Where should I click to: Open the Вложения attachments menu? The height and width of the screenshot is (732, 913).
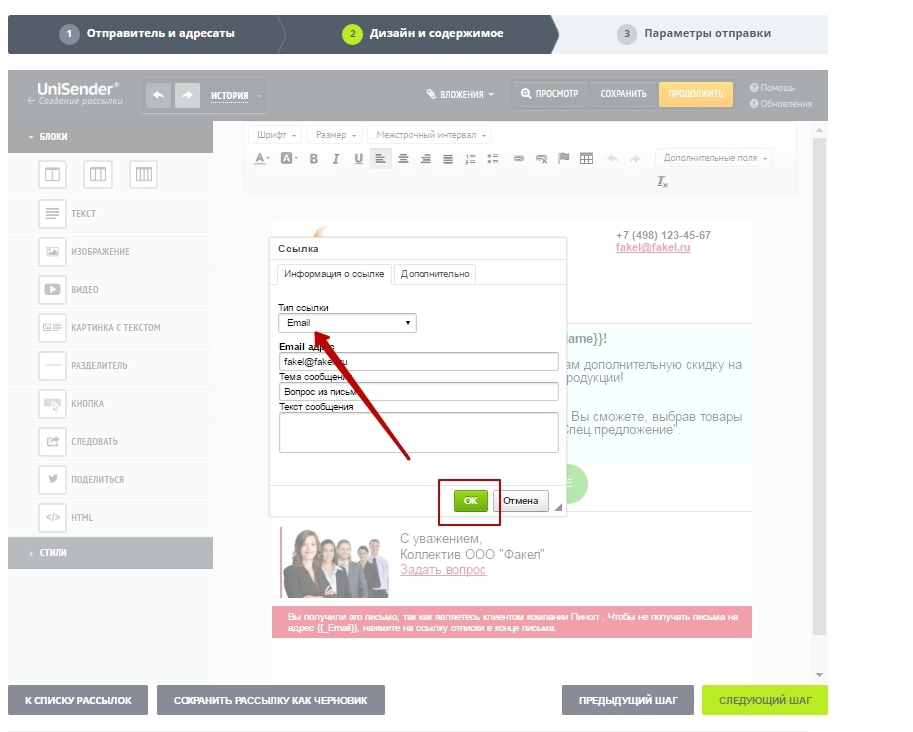point(460,94)
